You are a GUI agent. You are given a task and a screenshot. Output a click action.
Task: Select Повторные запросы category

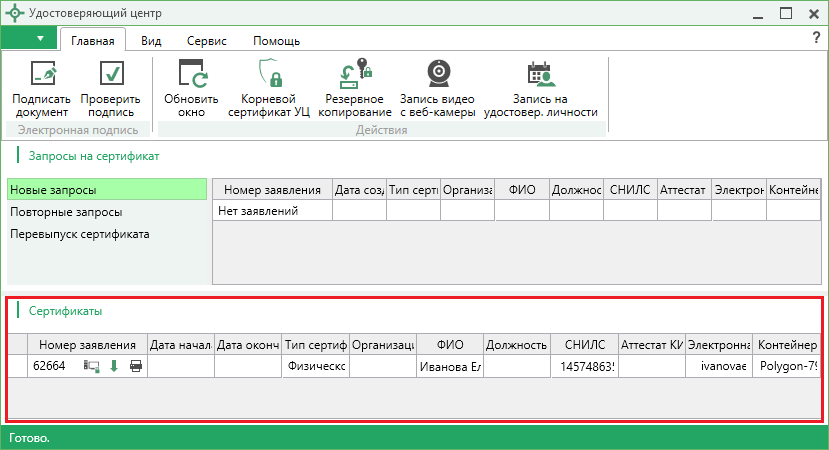(66, 212)
